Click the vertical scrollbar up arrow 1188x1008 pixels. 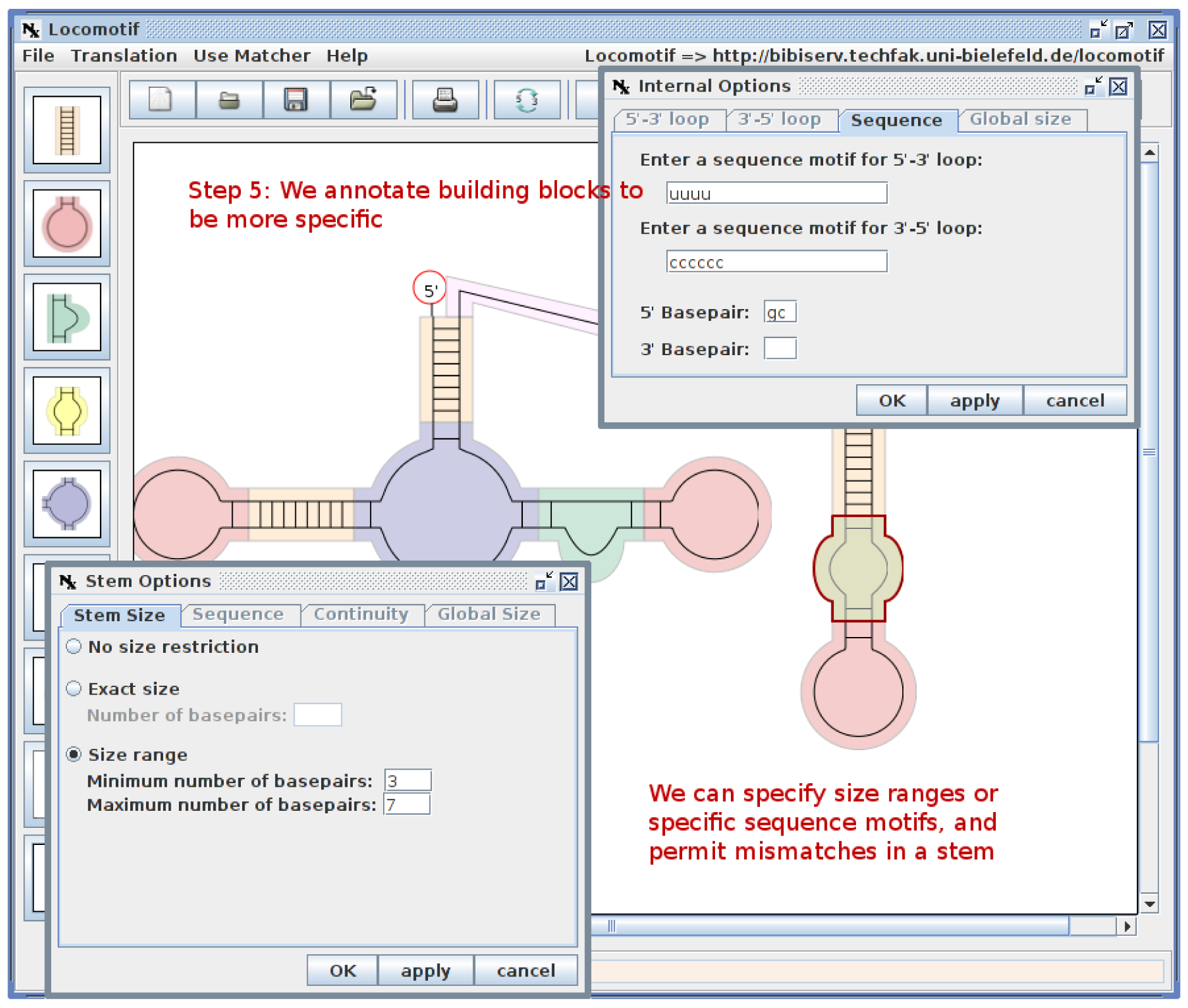pyautogui.click(x=1149, y=152)
